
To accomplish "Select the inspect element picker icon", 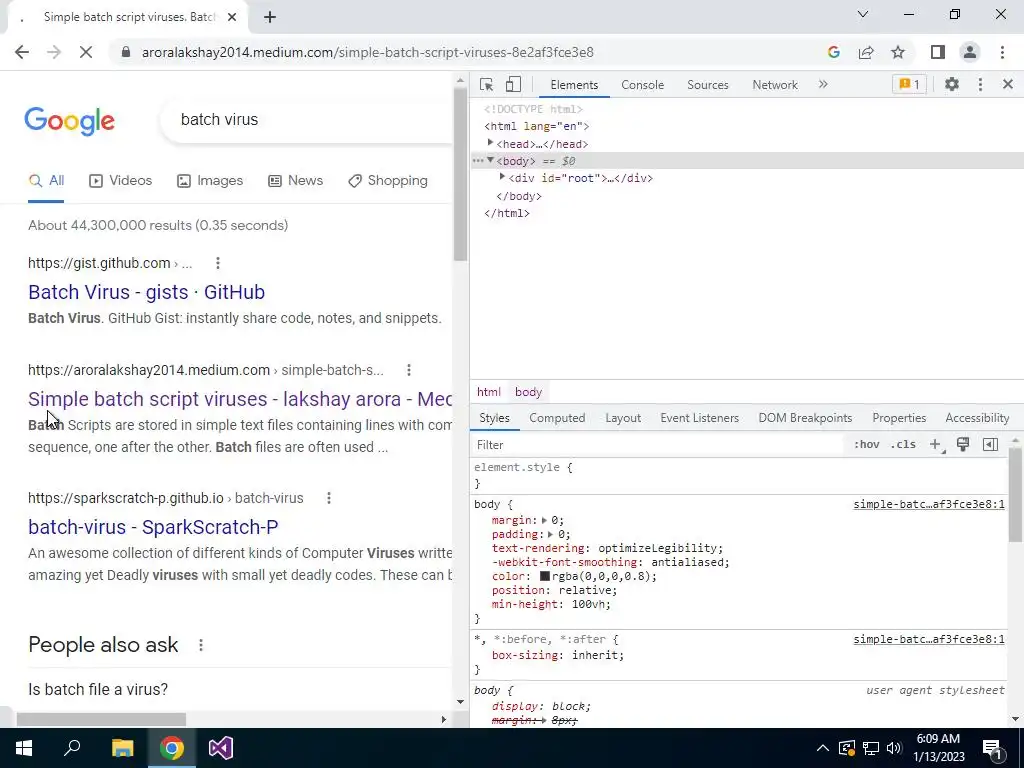I will 486,85.
